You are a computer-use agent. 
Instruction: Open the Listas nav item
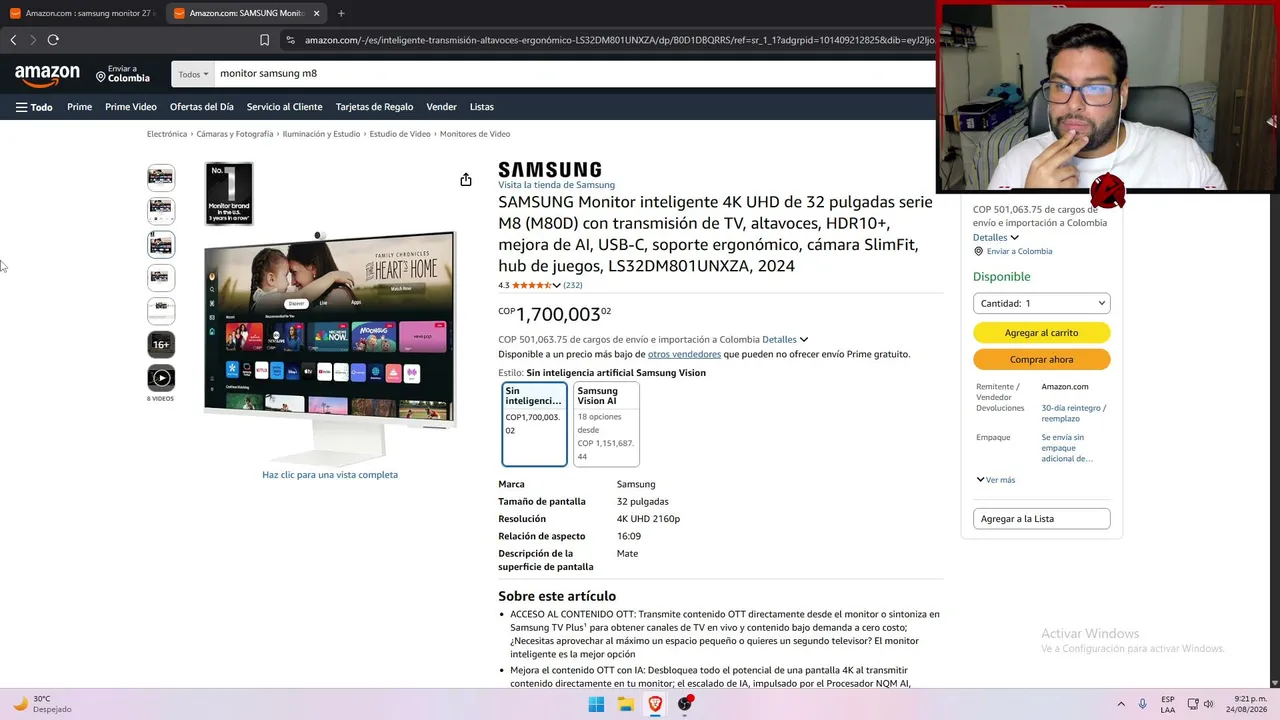(482, 107)
